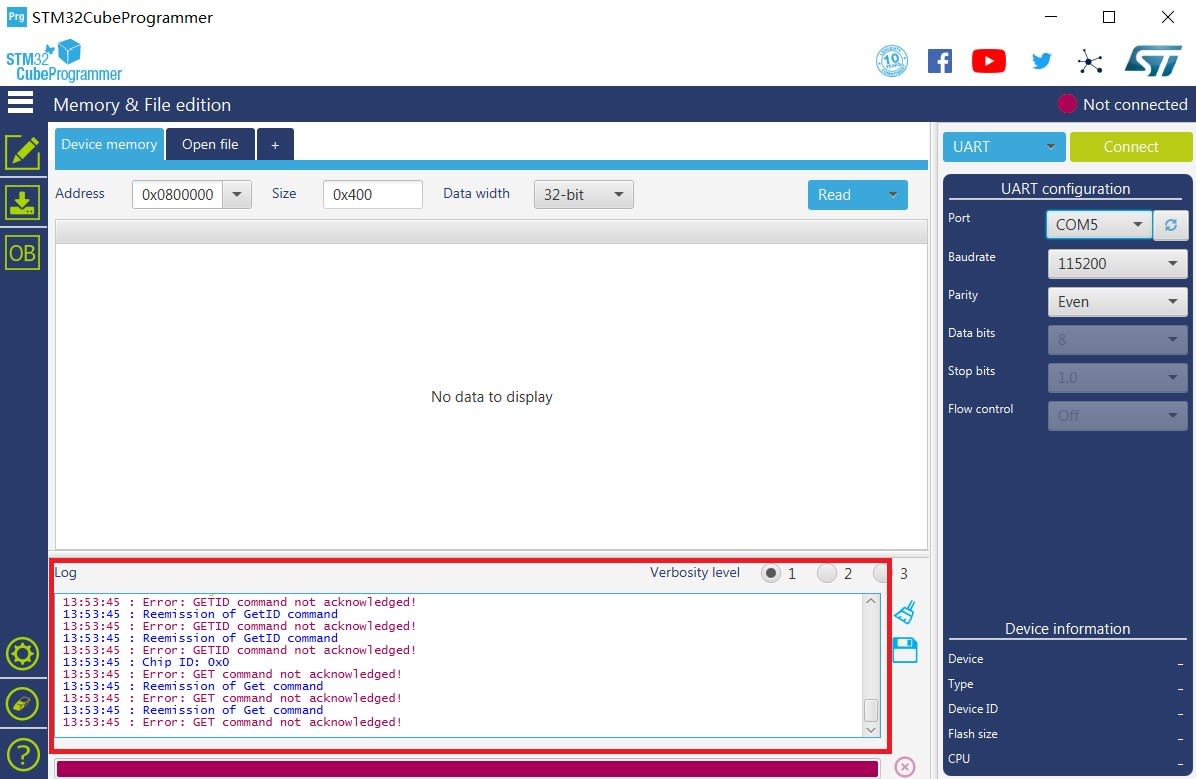This screenshot has height=779, width=1196.
Task: Set verbosity level to 3
Action: coord(883,573)
